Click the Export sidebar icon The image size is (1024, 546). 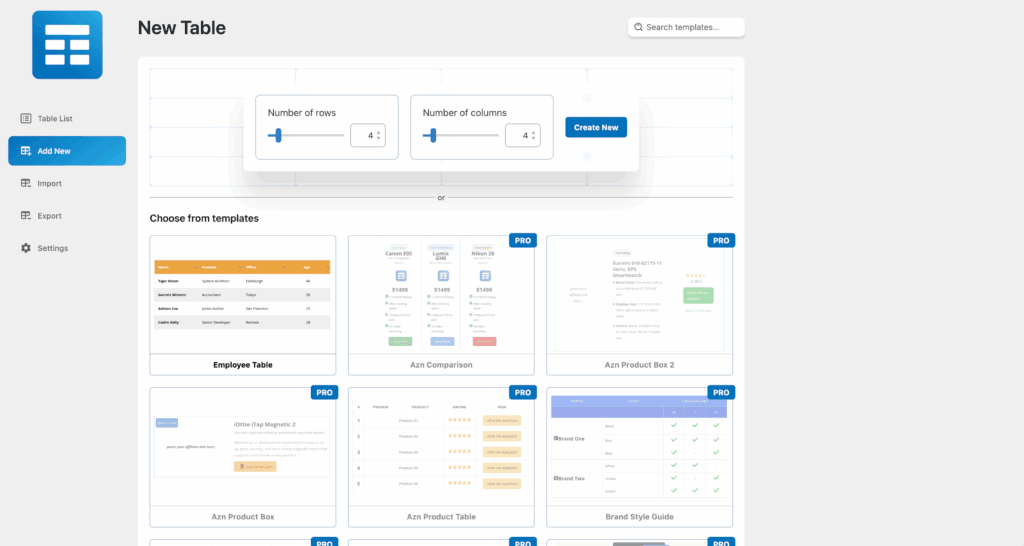point(25,216)
